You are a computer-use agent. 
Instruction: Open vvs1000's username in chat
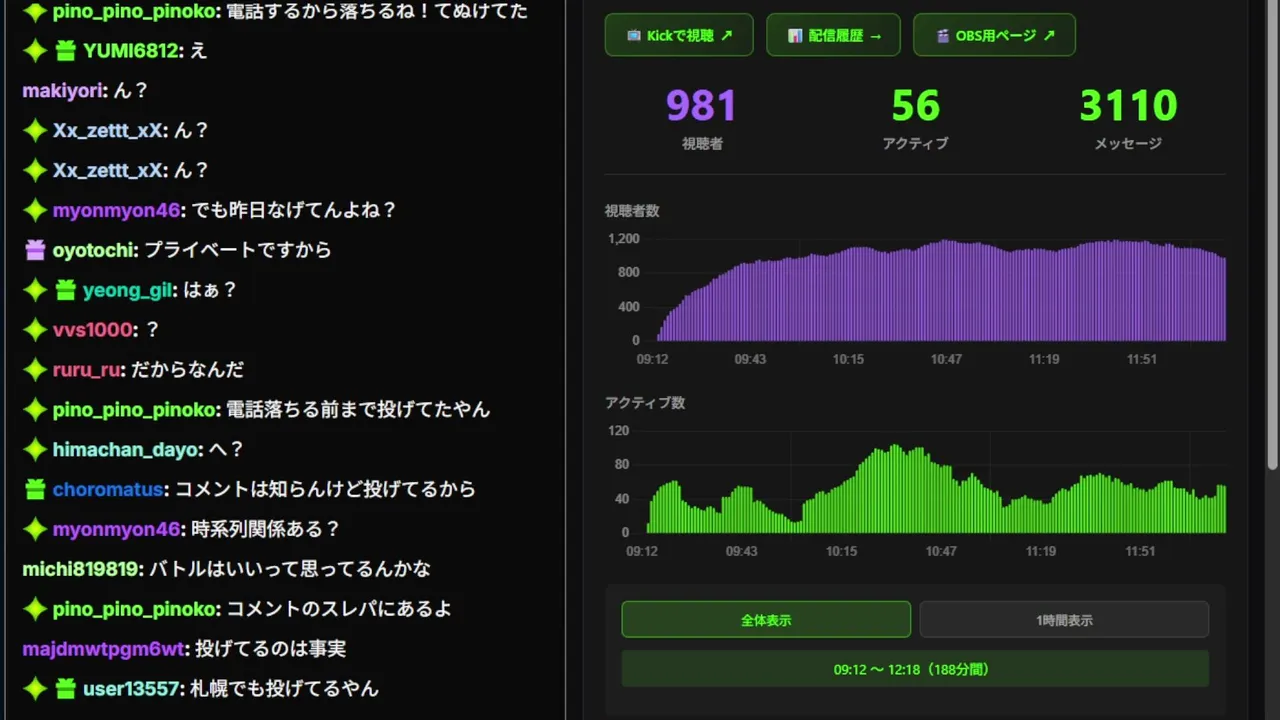(x=92, y=330)
